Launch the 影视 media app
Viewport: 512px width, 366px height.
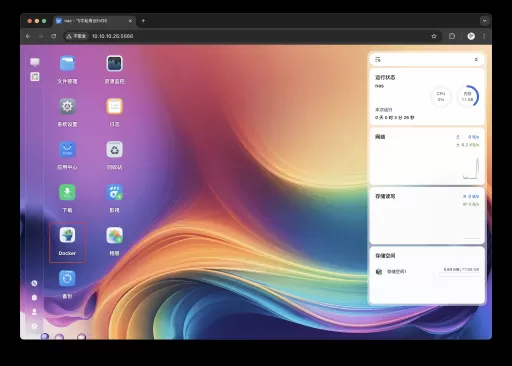pos(114,192)
